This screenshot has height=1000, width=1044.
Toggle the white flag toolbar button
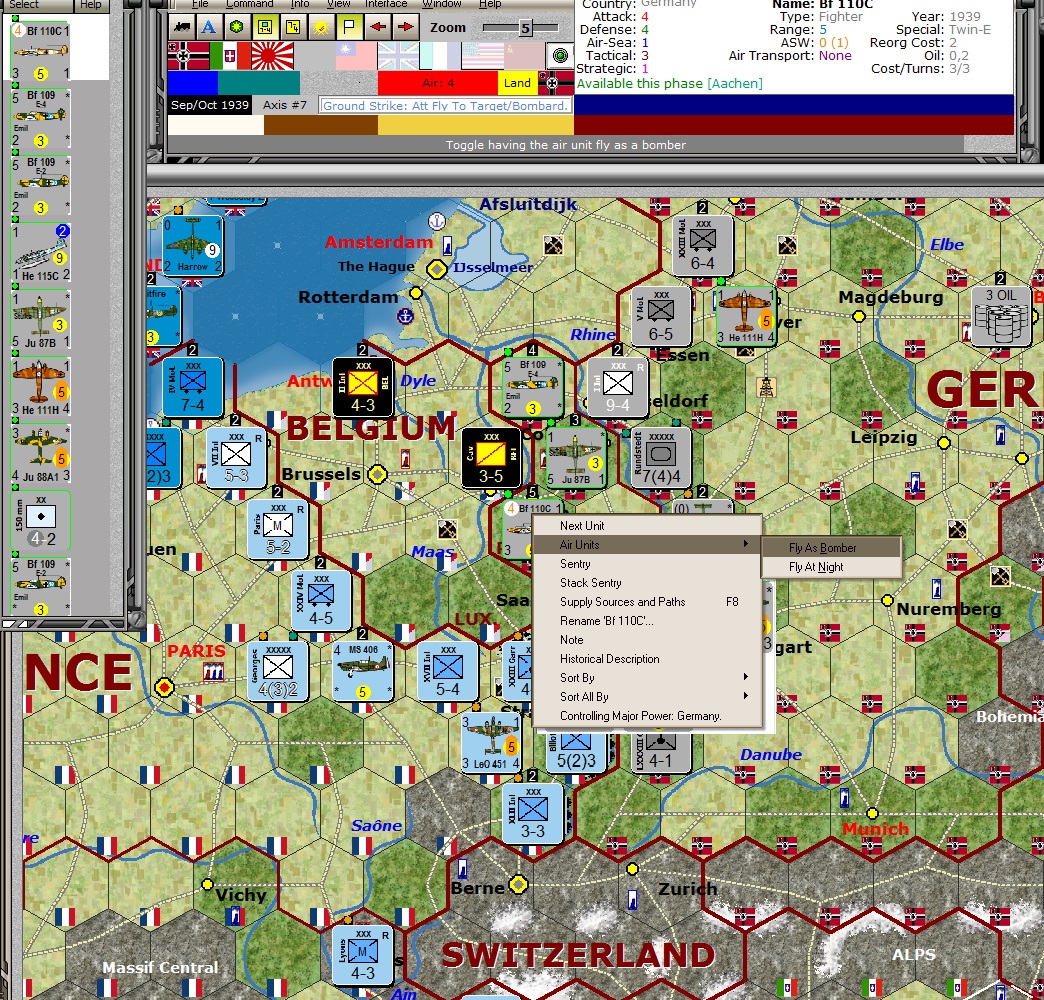point(349,27)
